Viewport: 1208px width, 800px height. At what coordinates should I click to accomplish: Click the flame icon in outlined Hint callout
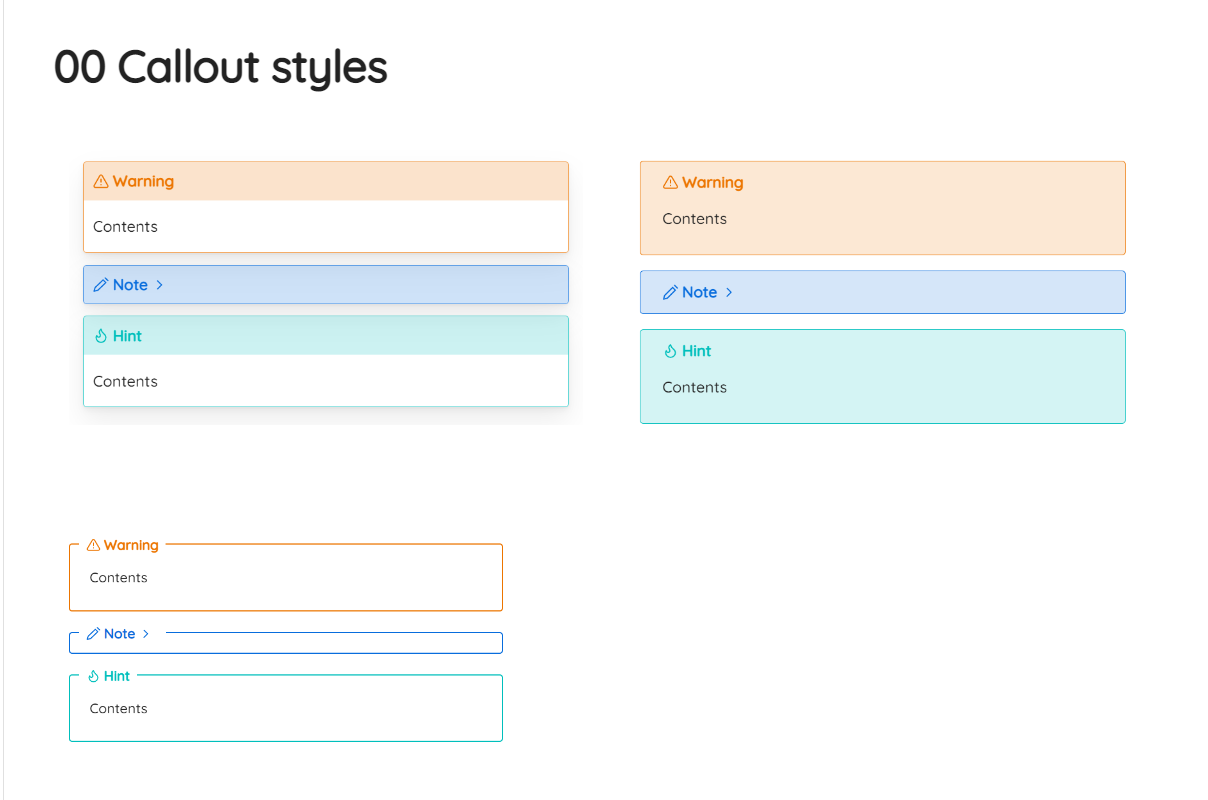point(93,676)
